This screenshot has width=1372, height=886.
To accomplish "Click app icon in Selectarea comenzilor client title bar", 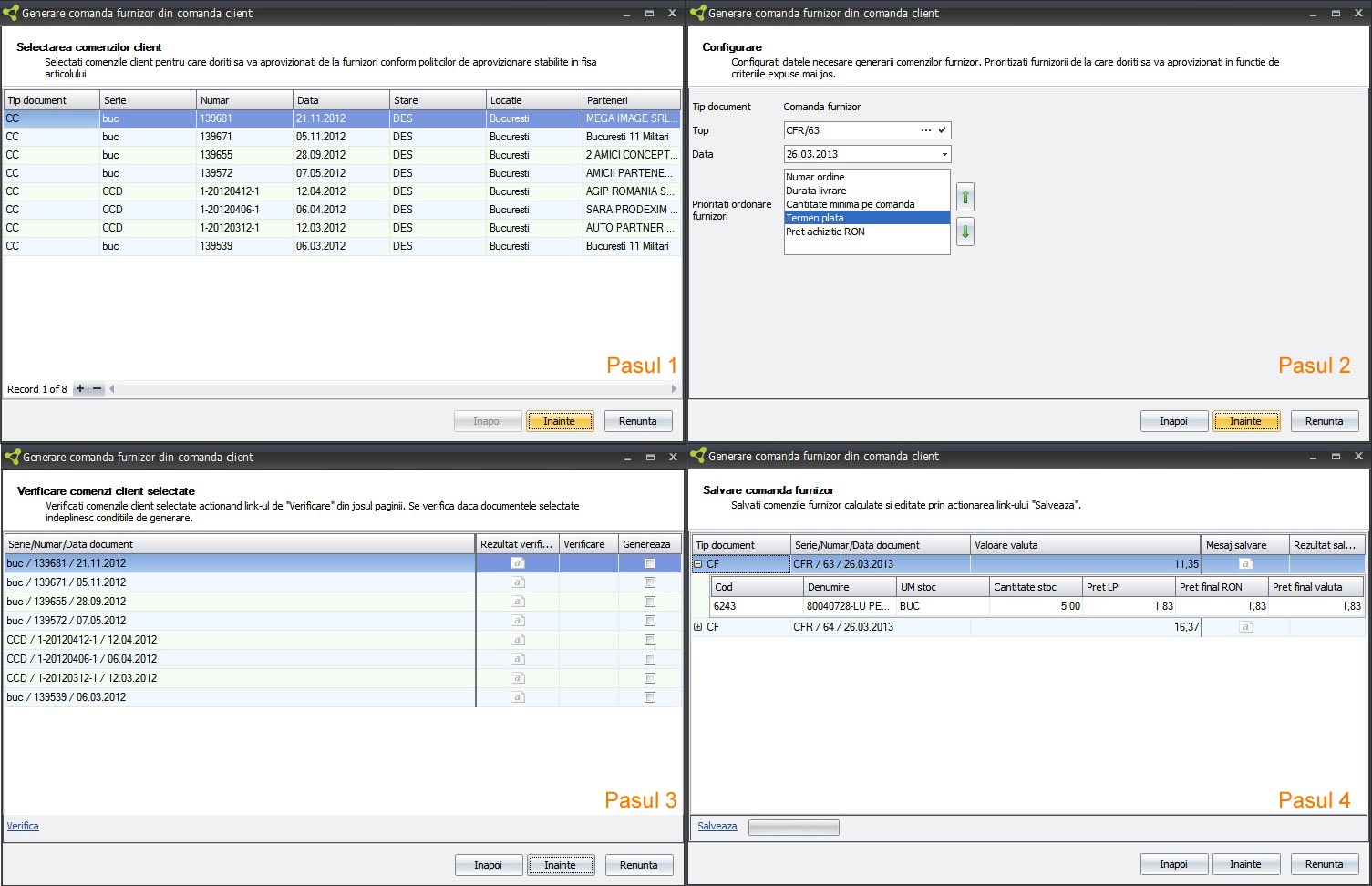I will point(11,13).
